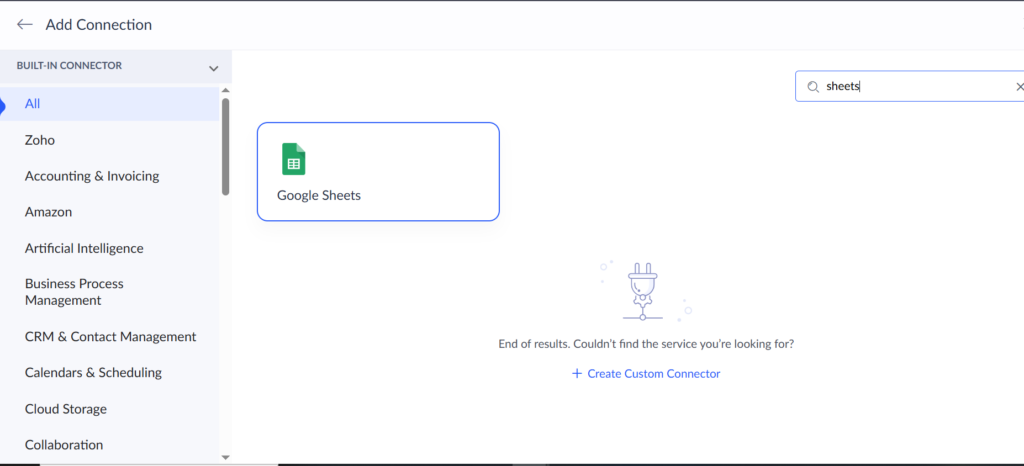Viewport: 1024px width, 466px height.
Task: Open the Collaboration category
Action: pyautogui.click(x=64, y=445)
